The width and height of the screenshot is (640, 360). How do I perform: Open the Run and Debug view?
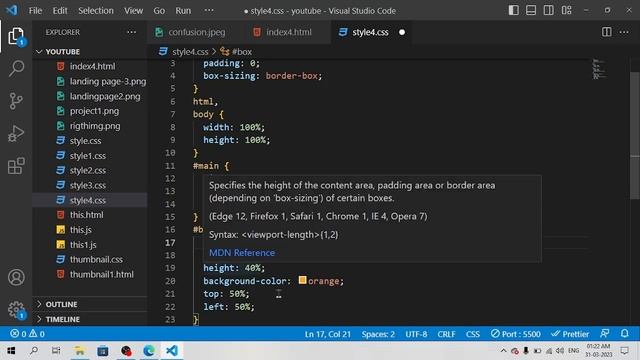point(16,133)
